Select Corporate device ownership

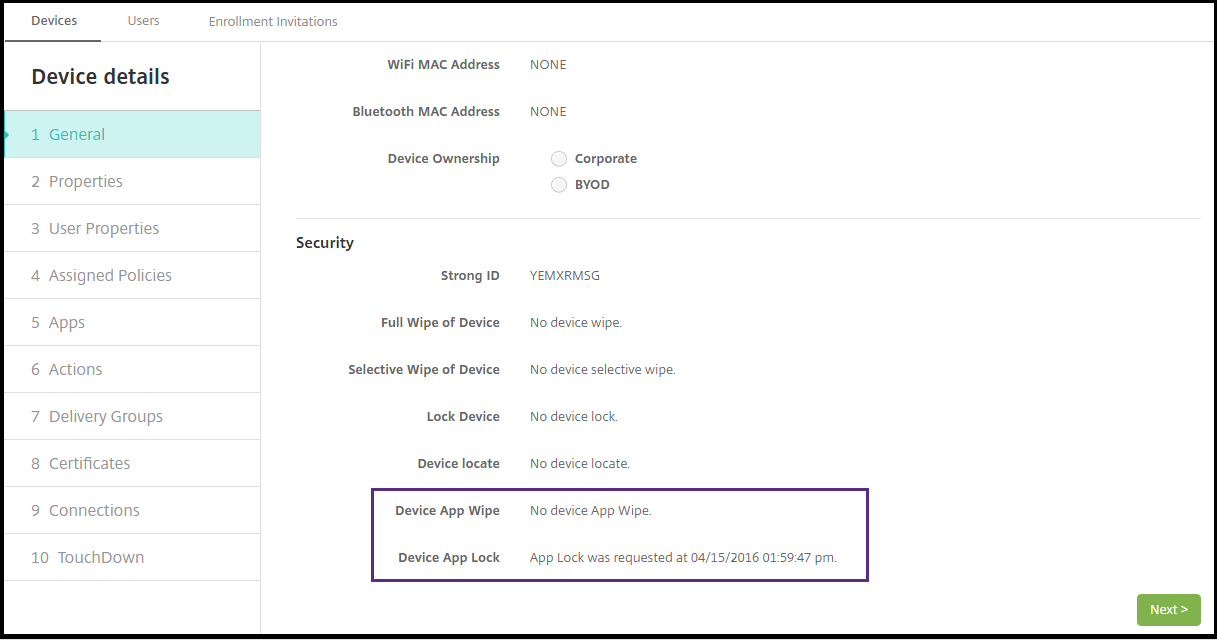[x=559, y=159]
